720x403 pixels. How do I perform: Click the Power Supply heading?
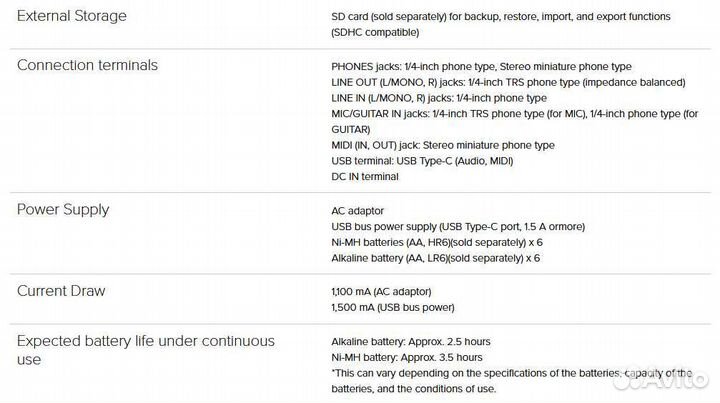coord(63,209)
